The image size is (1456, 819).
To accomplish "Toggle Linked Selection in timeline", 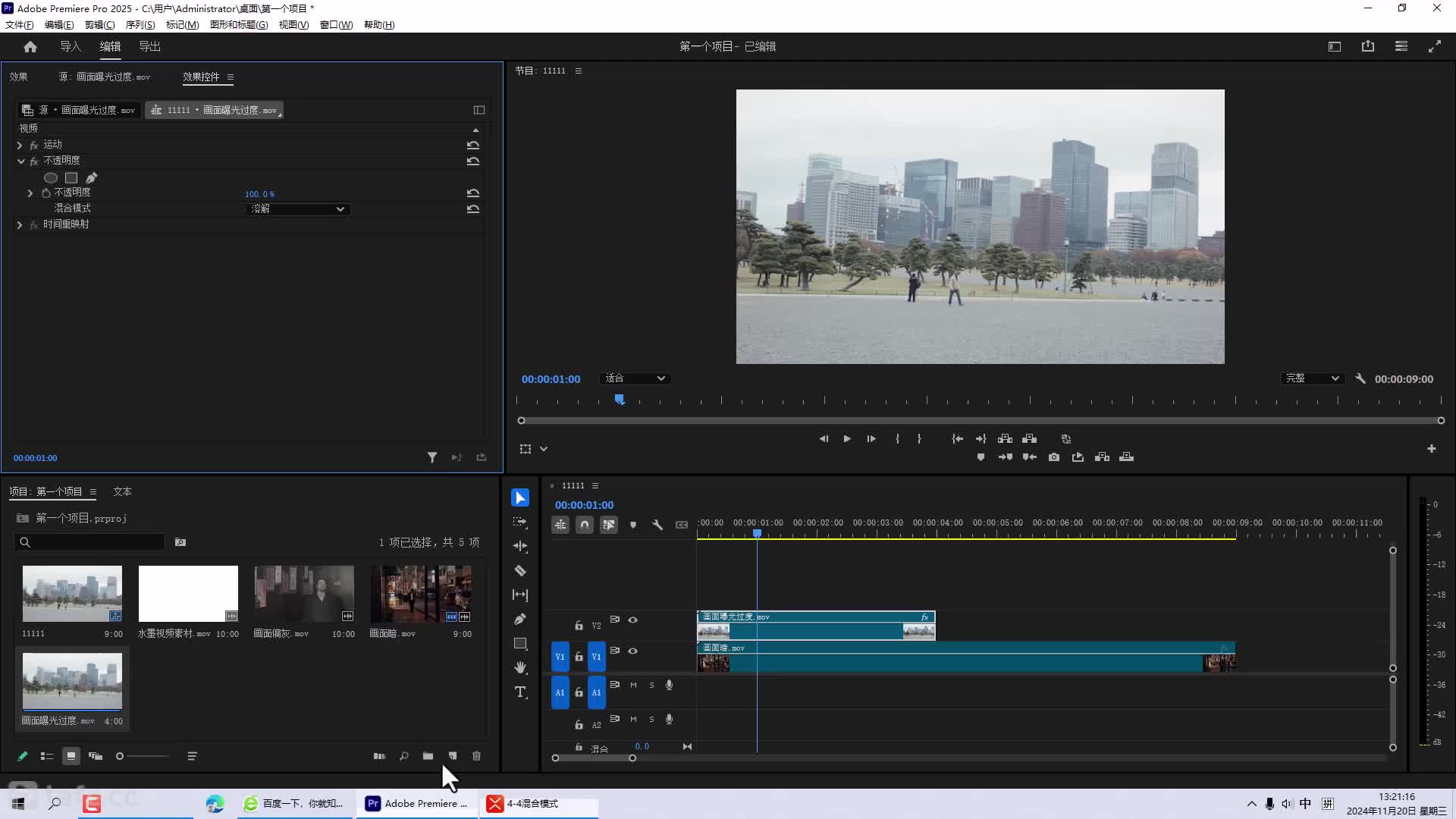I will tap(609, 525).
